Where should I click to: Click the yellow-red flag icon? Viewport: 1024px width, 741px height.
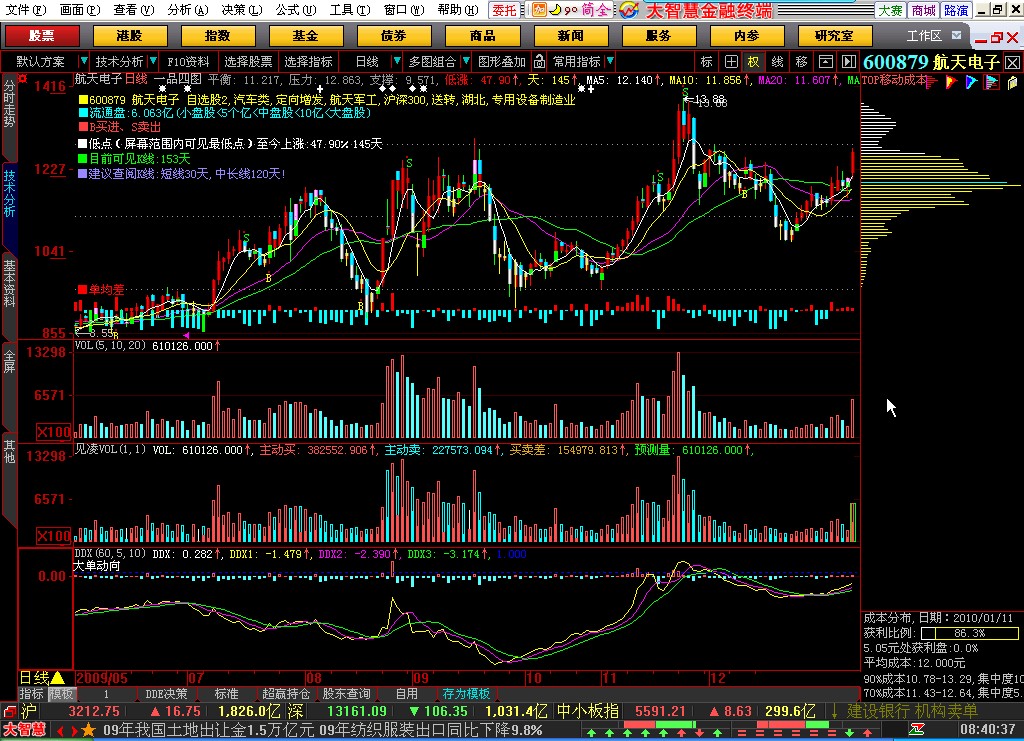pyautogui.click(x=952, y=82)
